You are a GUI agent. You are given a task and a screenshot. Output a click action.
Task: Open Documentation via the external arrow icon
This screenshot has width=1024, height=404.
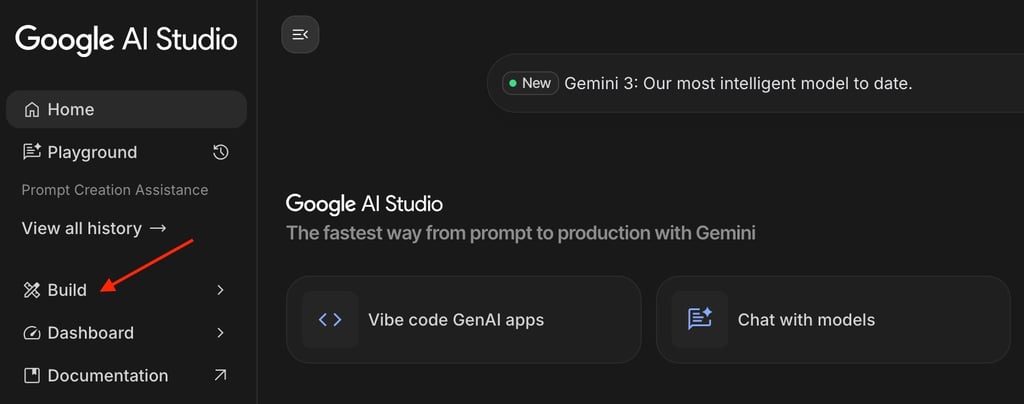(x=221, y=375)
